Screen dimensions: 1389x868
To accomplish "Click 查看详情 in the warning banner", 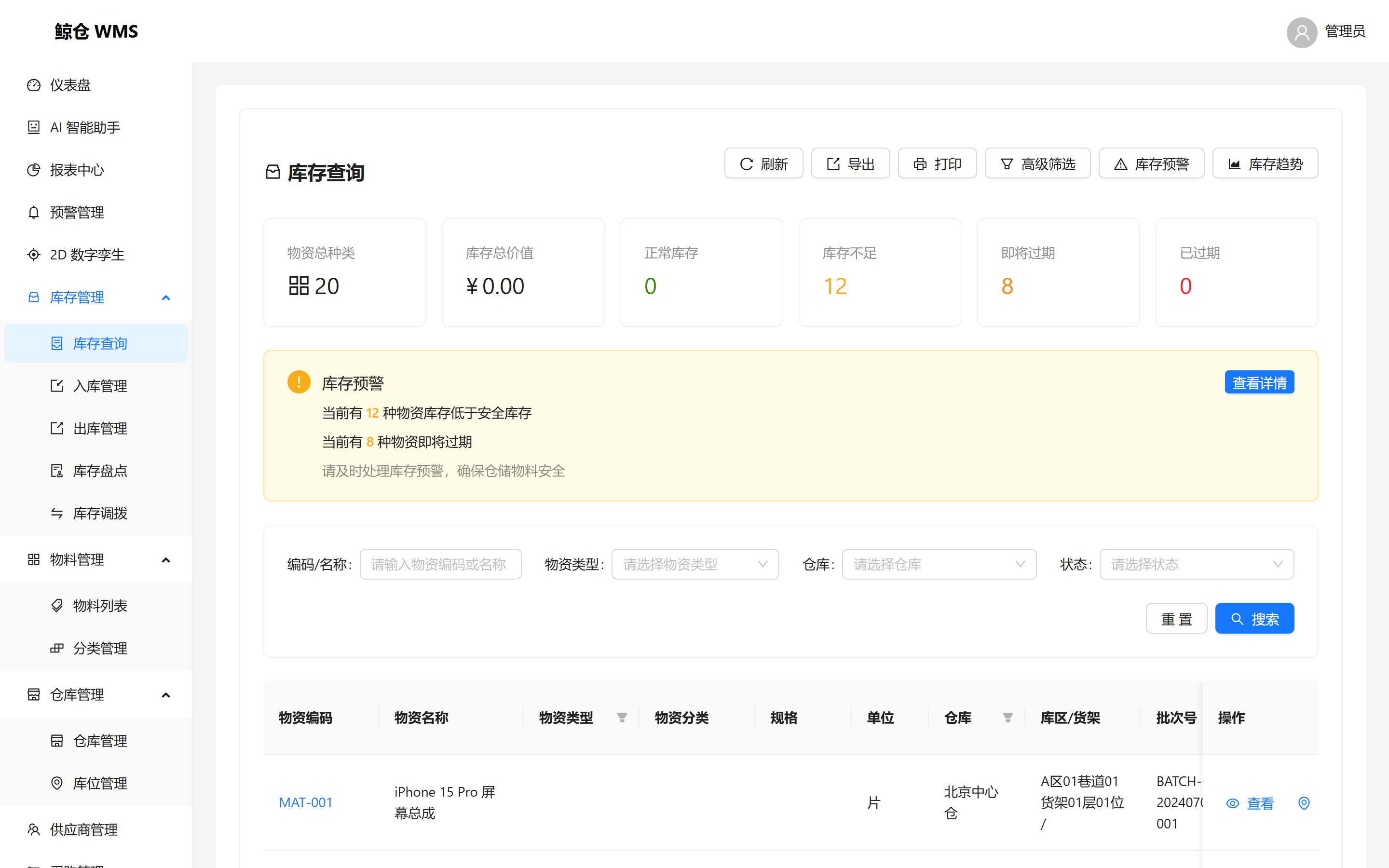I will tap(1259, 382).
